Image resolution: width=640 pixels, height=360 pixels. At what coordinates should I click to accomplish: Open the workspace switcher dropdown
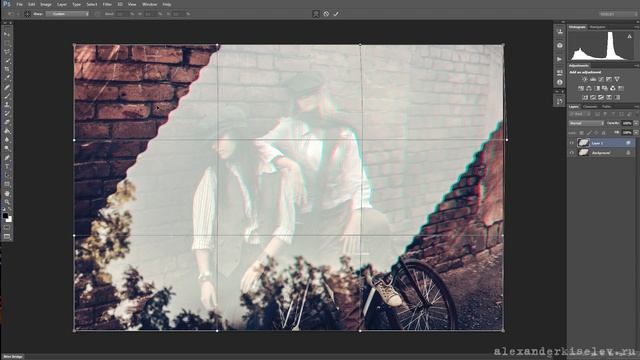618,14
